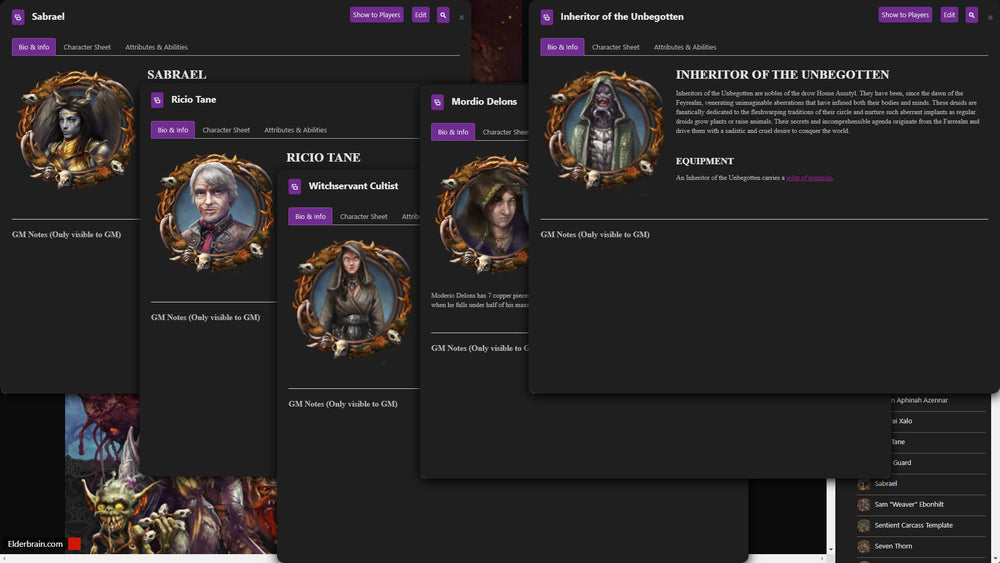The width and height of the screenshot is (1000, 563).
Task: Click the link icon beside Ricio Tane title
Action: 158,100
